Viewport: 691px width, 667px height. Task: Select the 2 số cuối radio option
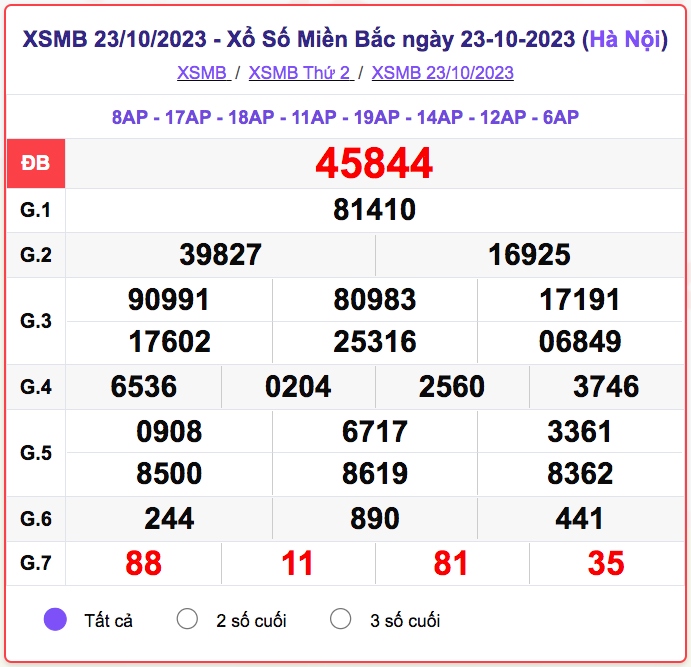pyautogui.click(x=187, y=619)
